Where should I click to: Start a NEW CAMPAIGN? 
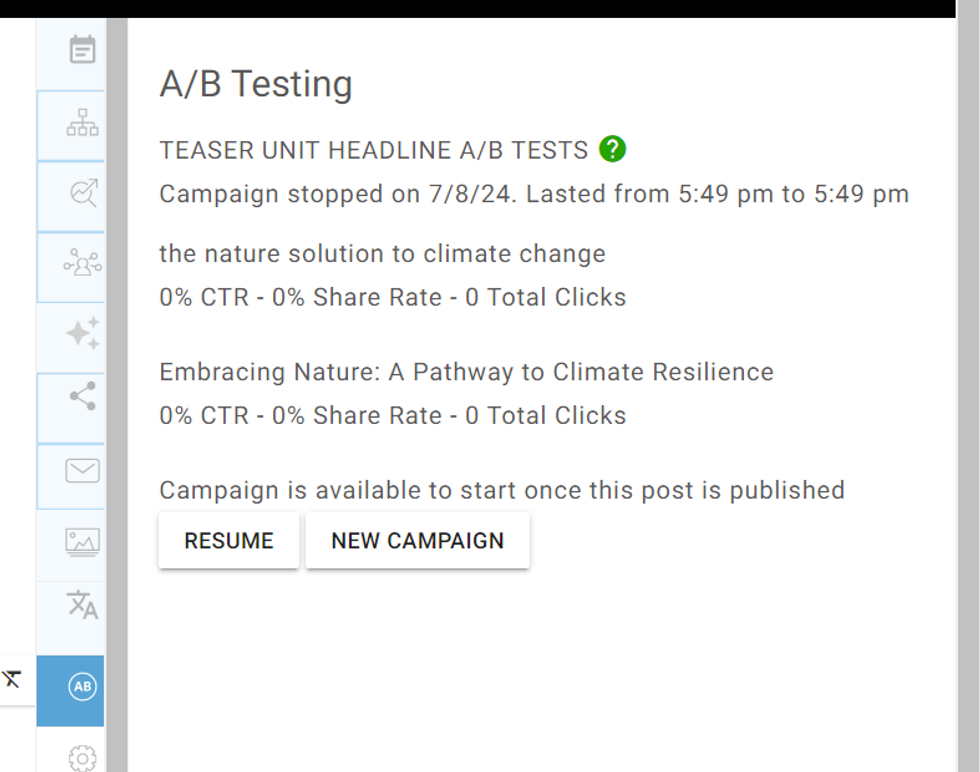pos(417,541)
